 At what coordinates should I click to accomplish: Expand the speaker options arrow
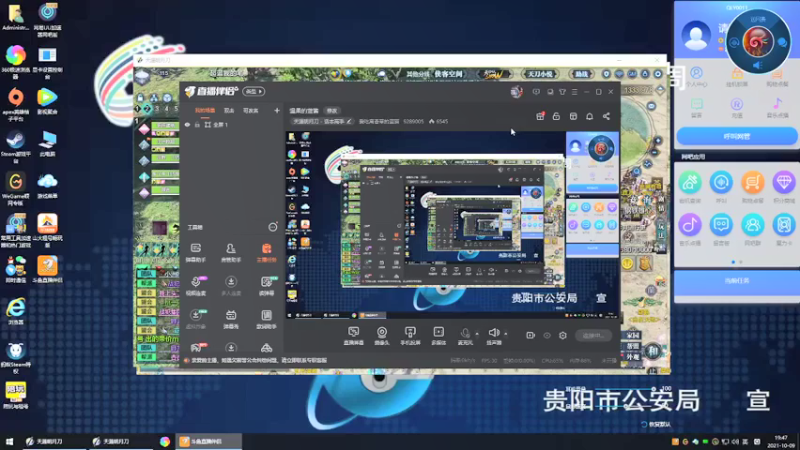506,334
